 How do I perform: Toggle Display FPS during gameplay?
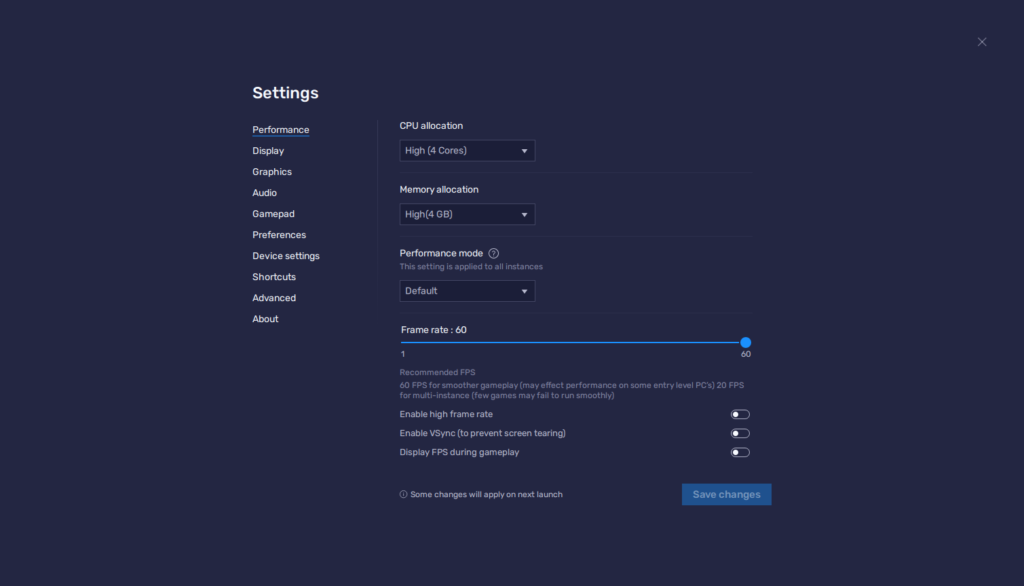point(740,451)
